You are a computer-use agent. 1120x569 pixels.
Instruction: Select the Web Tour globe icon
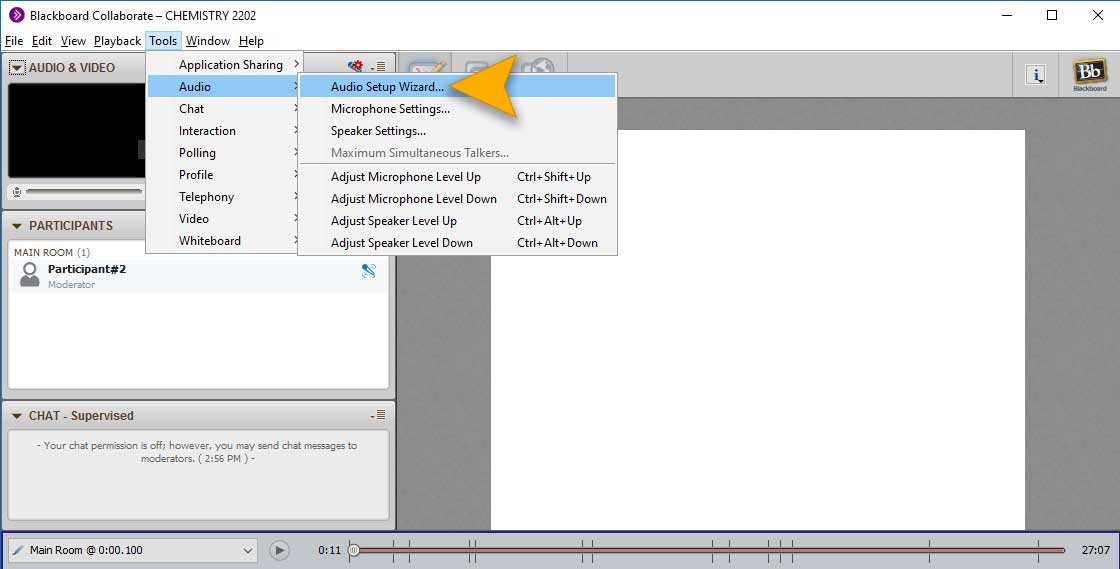coord(537,66)
